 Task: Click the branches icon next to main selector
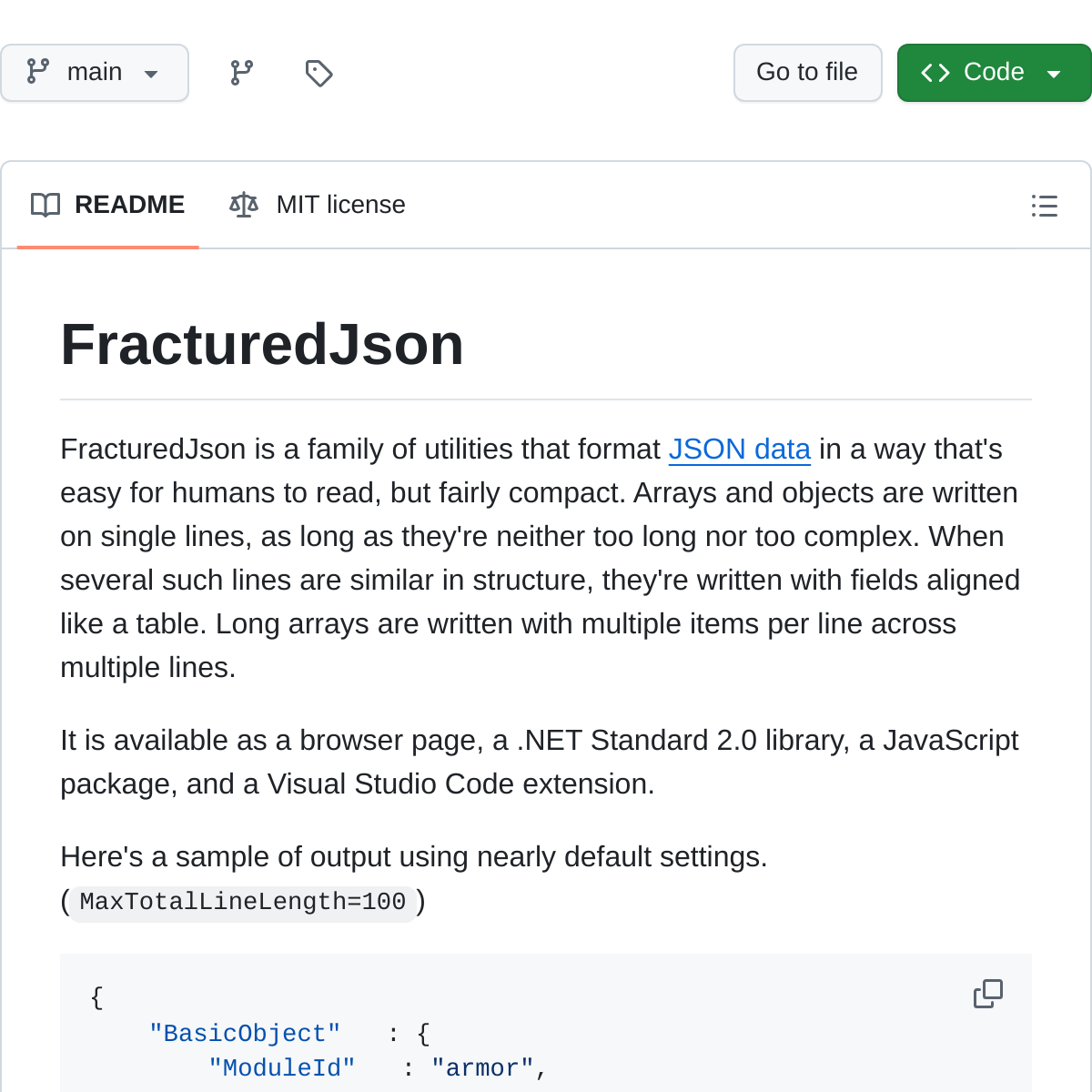(x=240, y=72)
